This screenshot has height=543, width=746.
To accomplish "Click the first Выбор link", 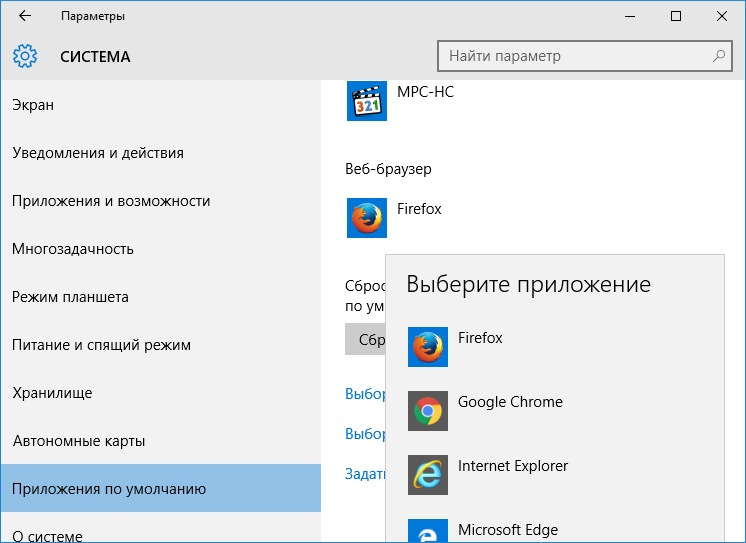I will (365, 394).
